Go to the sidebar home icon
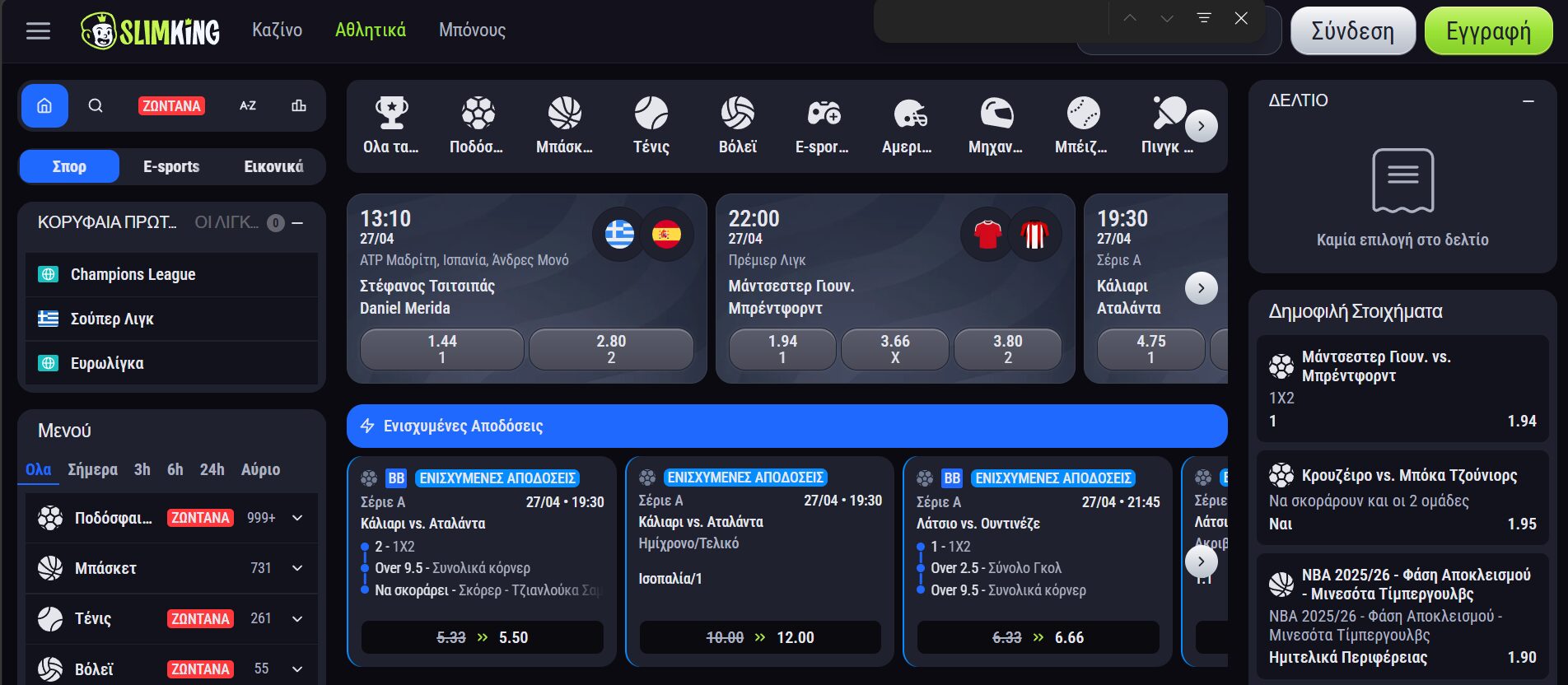1568x685 pixels. (x=44, y=105)
